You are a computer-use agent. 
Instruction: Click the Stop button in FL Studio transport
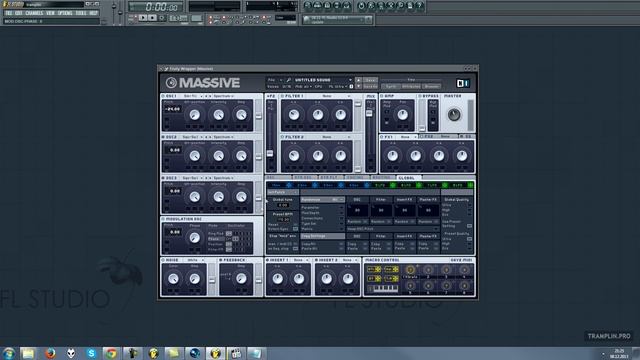tap(152, 18)
